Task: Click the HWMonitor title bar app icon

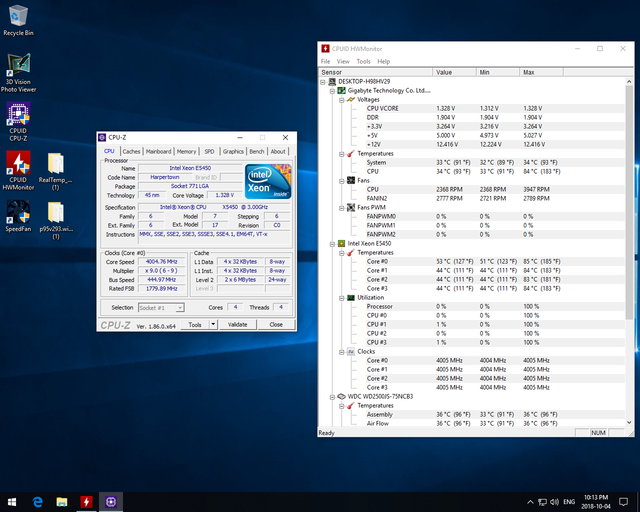Action: pyautogui.click(x=325, y=49)
